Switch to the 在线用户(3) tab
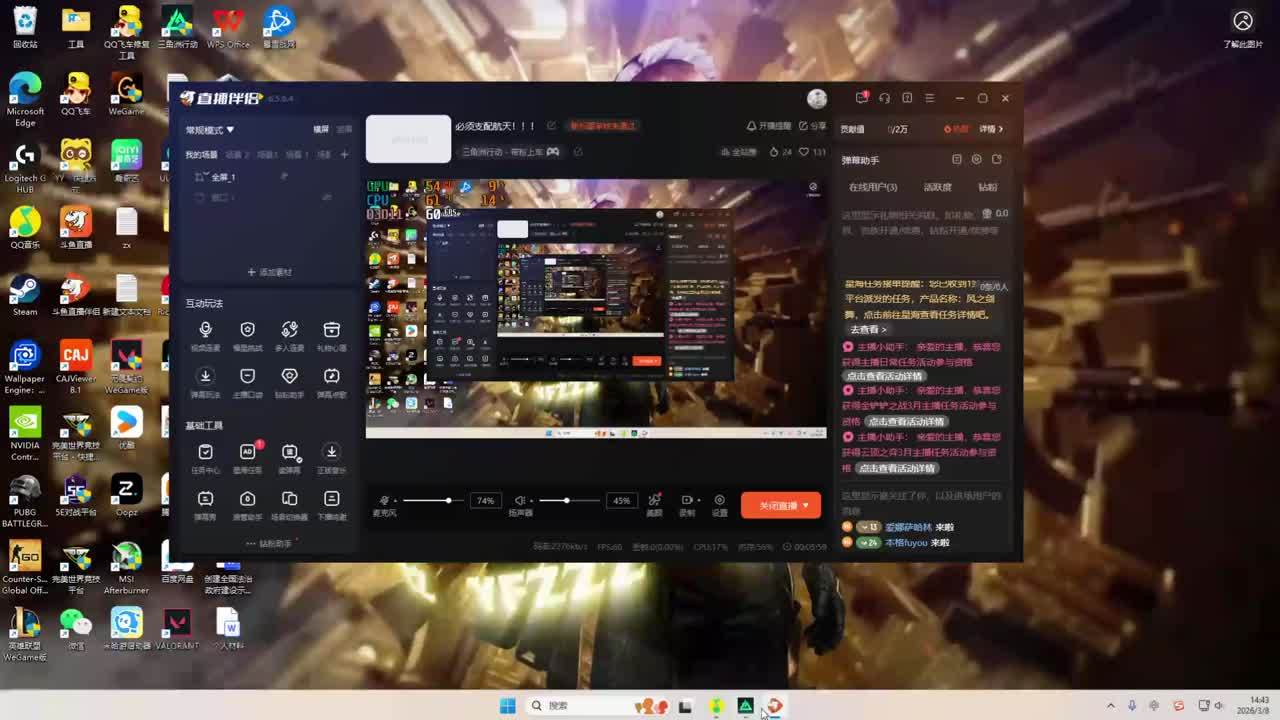The height and width of the screenshot is (720, 1280). click(x=872, y=187)
